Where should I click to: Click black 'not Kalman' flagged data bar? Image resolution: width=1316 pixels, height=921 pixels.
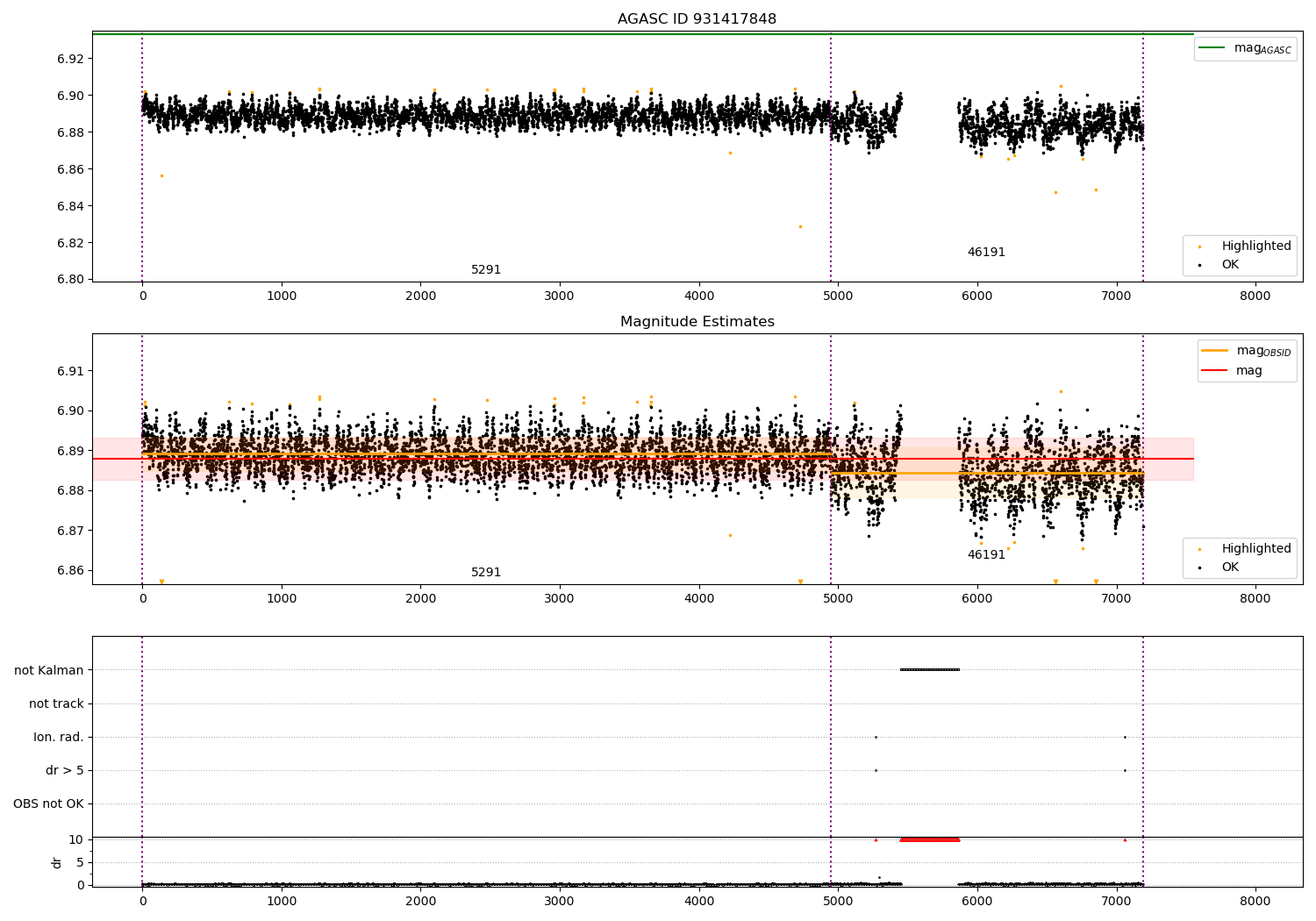(929, 670)
